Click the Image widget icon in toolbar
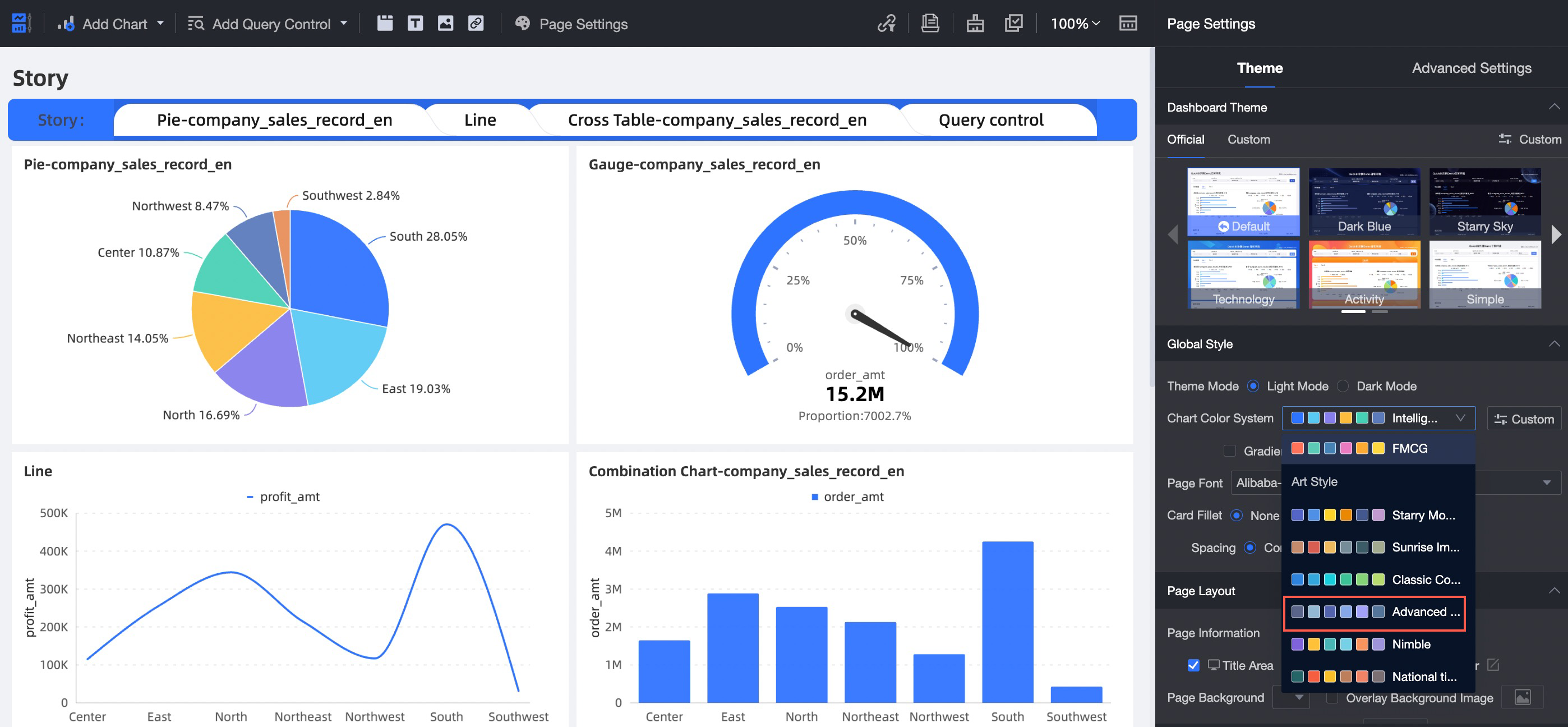The width and height of the screenshot is (1568, 727). pyautogui.click(x=446, y=24)
